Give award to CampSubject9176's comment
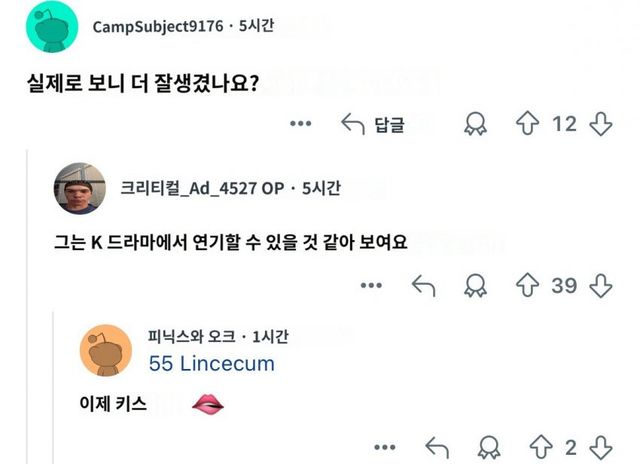Image resolution: width=640 pixels, height=464 pixels. [475, 124]
